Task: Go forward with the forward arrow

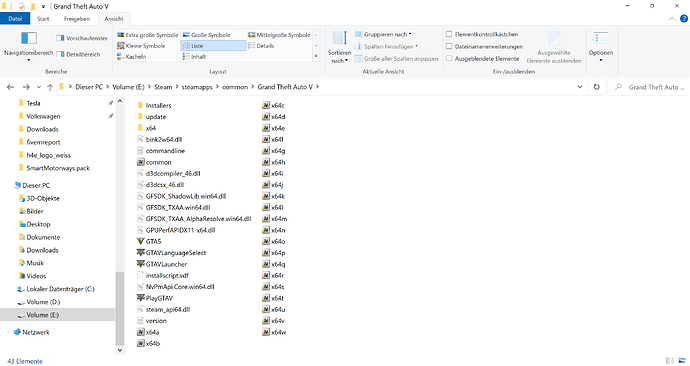Action: coord(26,87)
